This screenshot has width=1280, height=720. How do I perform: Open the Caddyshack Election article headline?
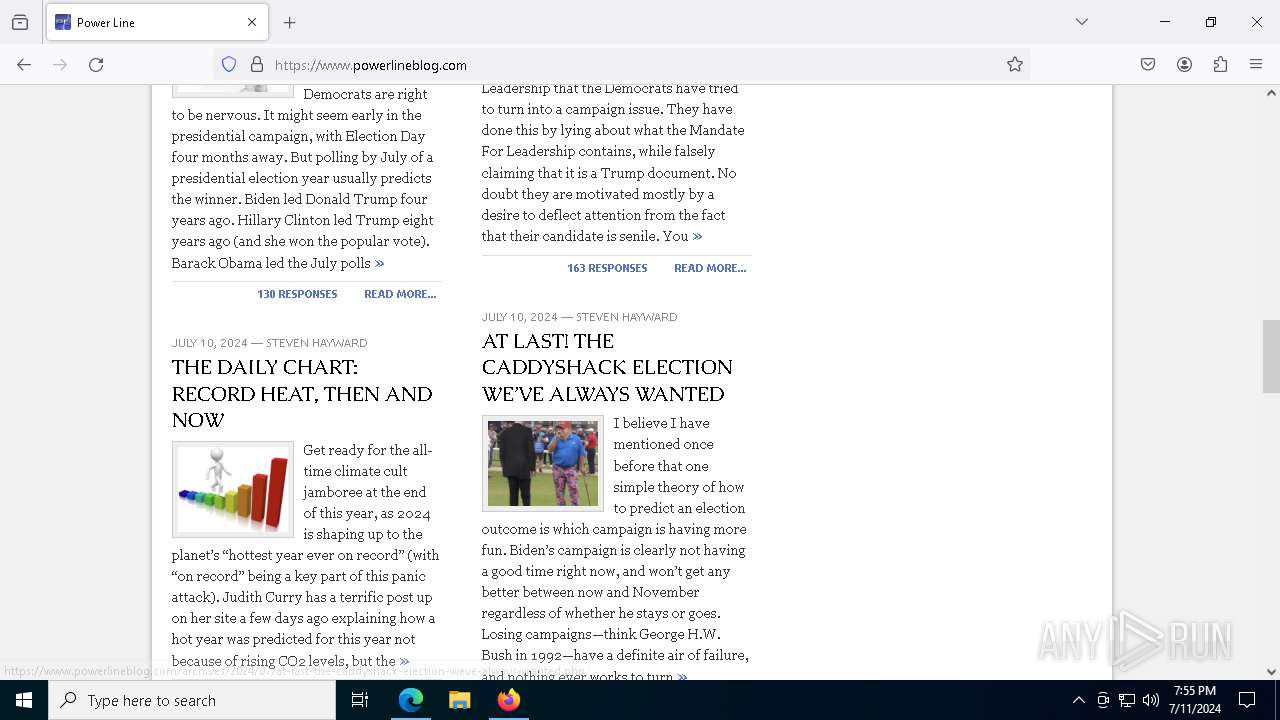[x=607, y=367]
